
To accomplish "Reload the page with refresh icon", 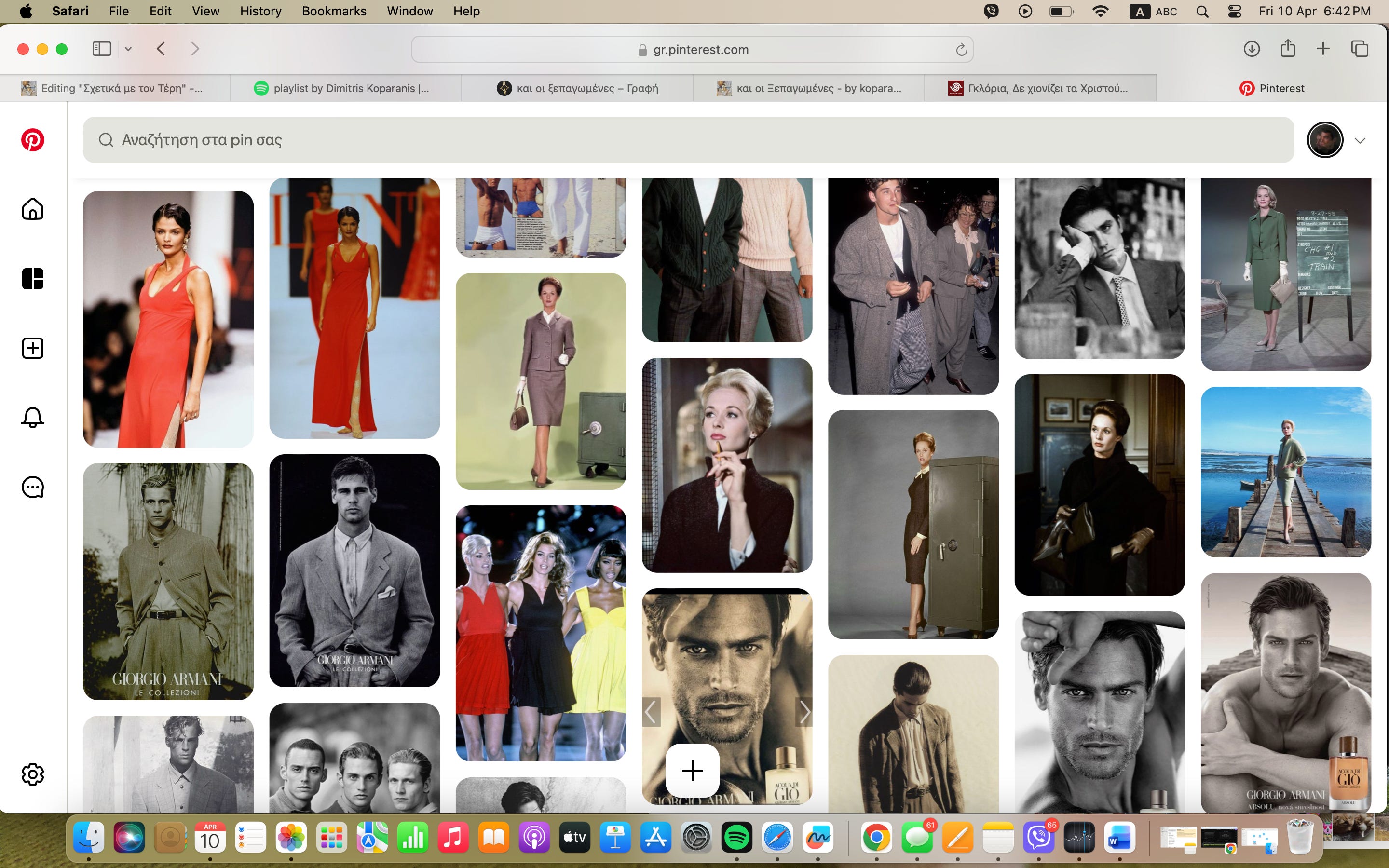I will pyautogui.click(x=961, y=50).
